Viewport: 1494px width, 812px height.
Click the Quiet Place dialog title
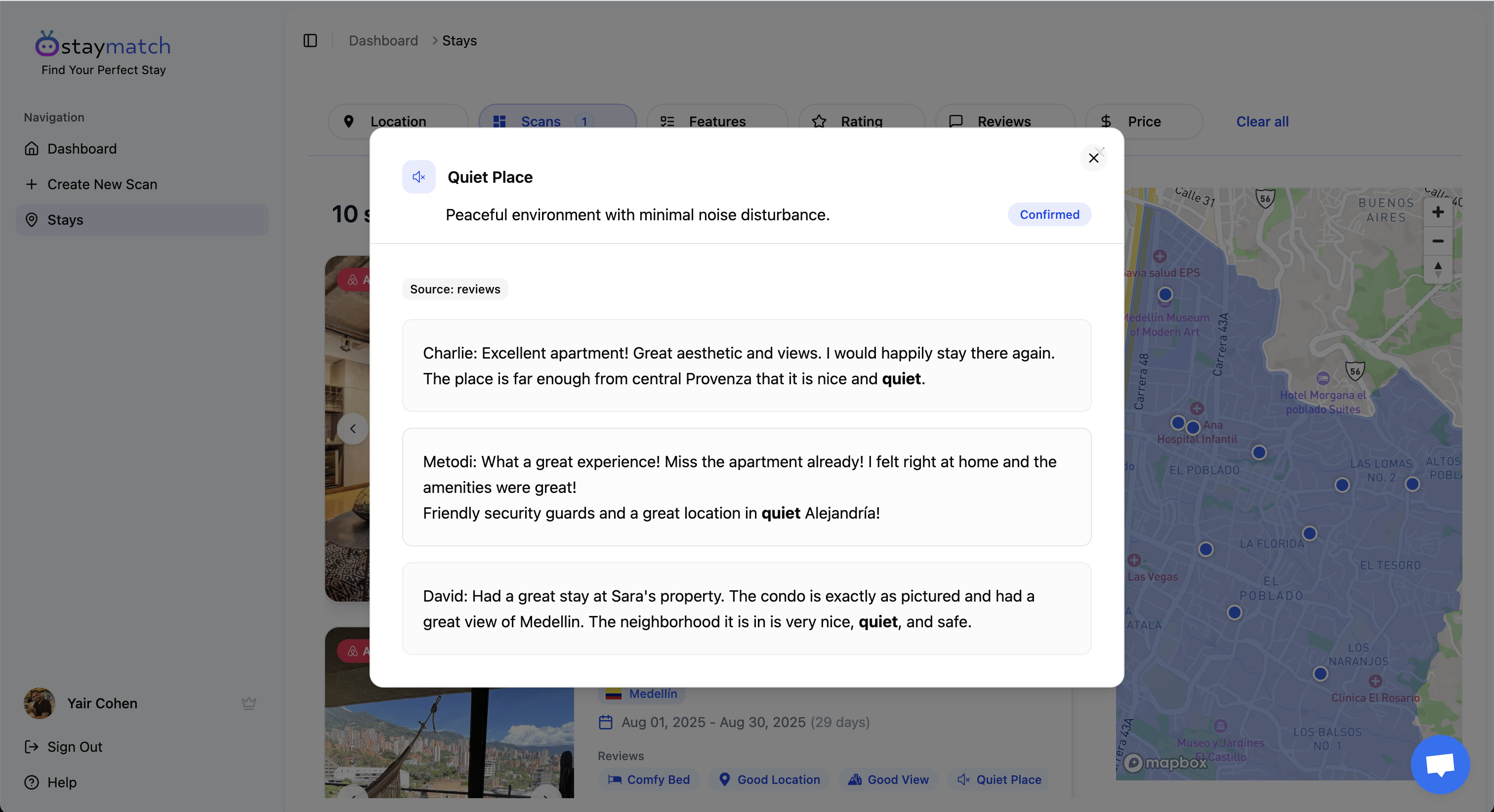coord(490,177)
